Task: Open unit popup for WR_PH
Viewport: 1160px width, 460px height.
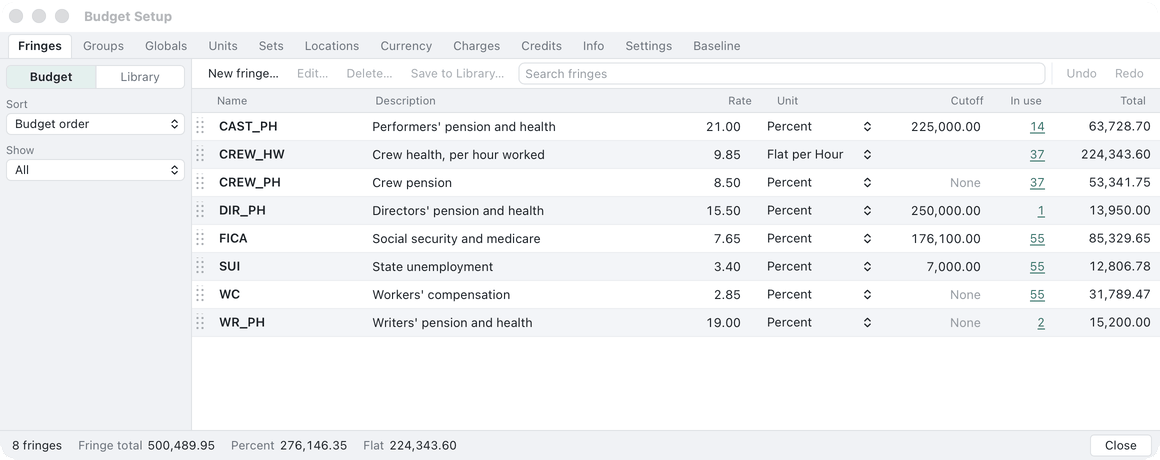Action: pyautogui.click(x=819, y=322)
